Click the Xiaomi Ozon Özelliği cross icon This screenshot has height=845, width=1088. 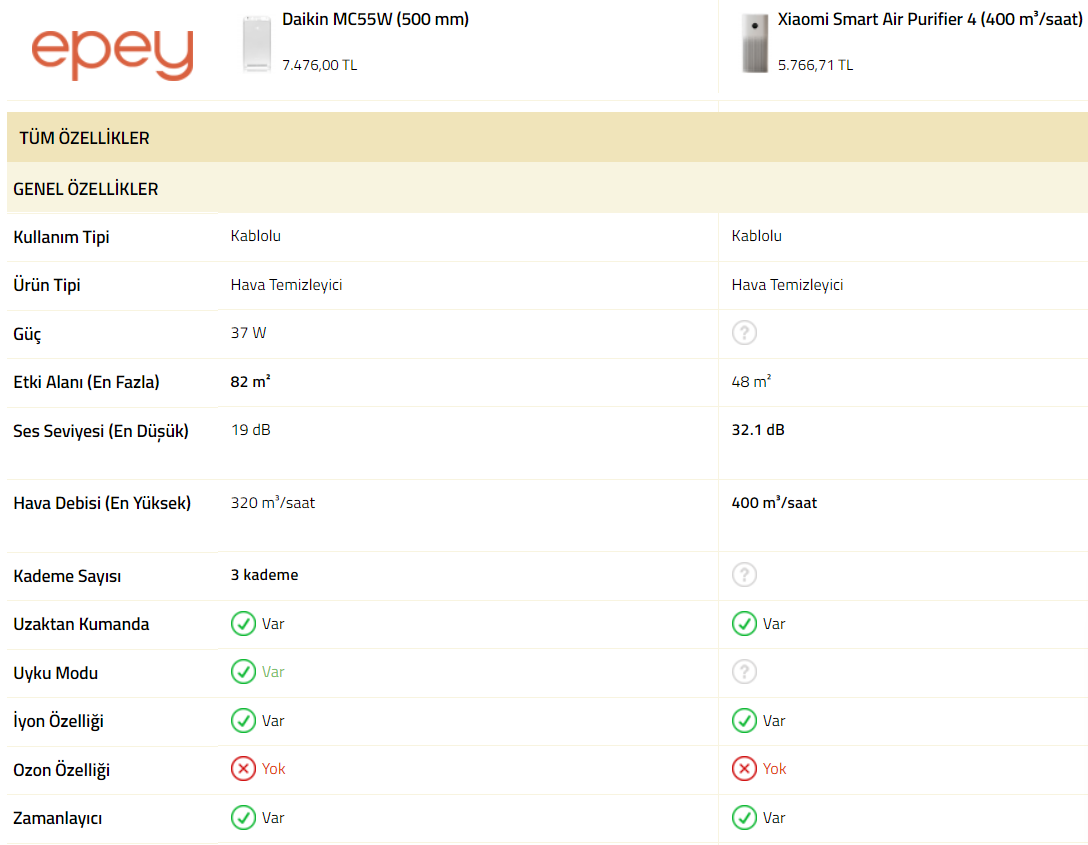pyautogui.click(x=745, y=769)
